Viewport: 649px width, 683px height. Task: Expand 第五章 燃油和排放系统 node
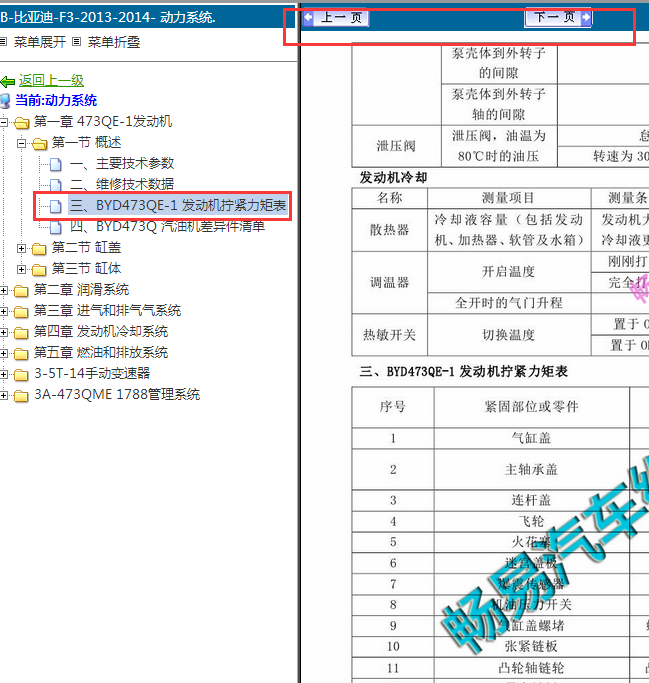pos(3,353)
